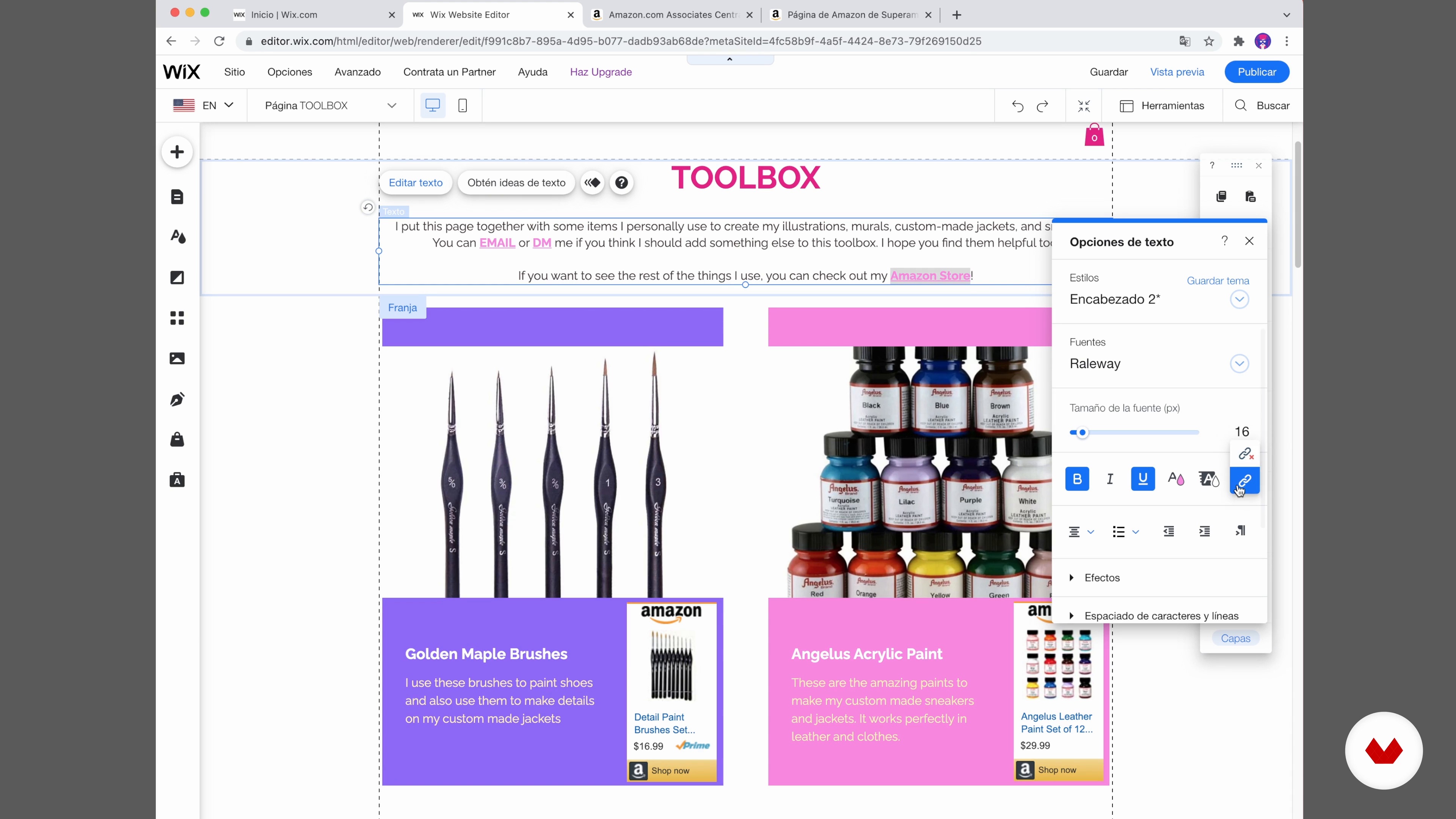Click Vista previa
The image size is (1456, 819).
pyautogui.click(x=1177, y=72)
